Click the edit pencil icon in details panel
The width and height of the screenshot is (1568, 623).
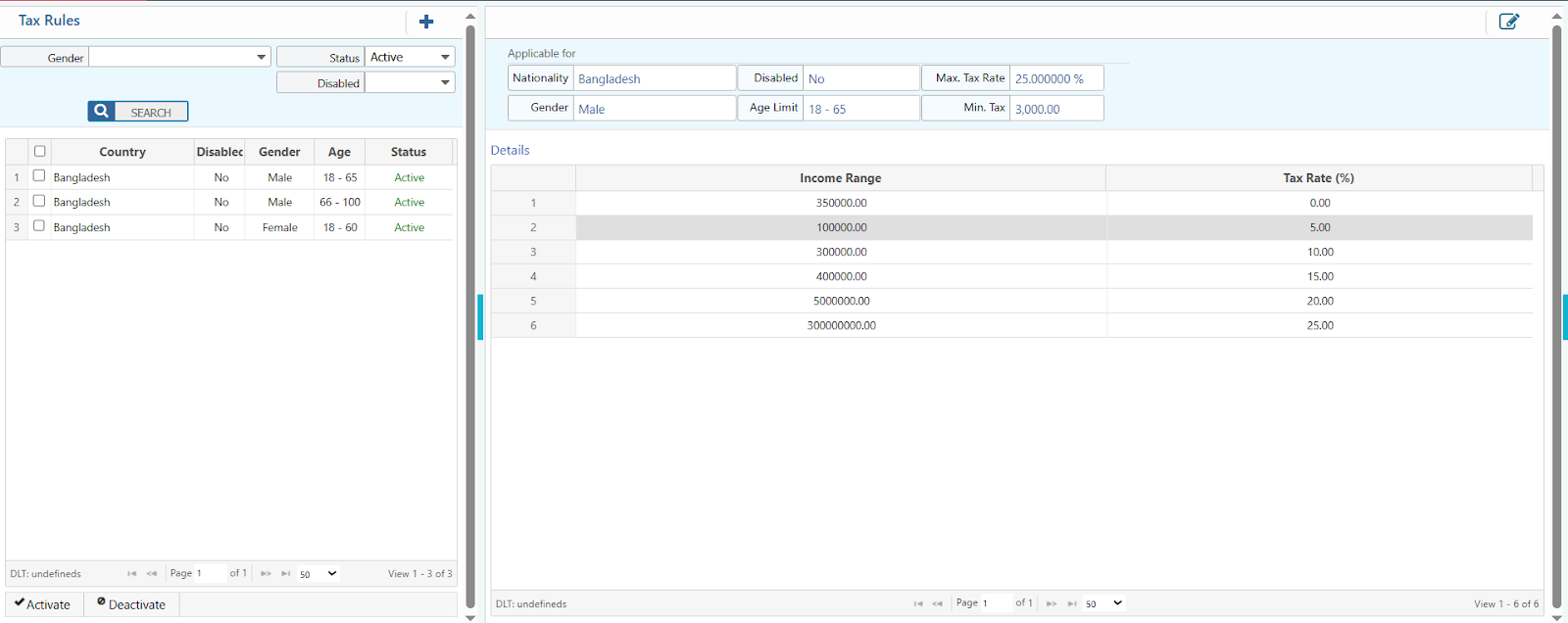coord(1508,22)
